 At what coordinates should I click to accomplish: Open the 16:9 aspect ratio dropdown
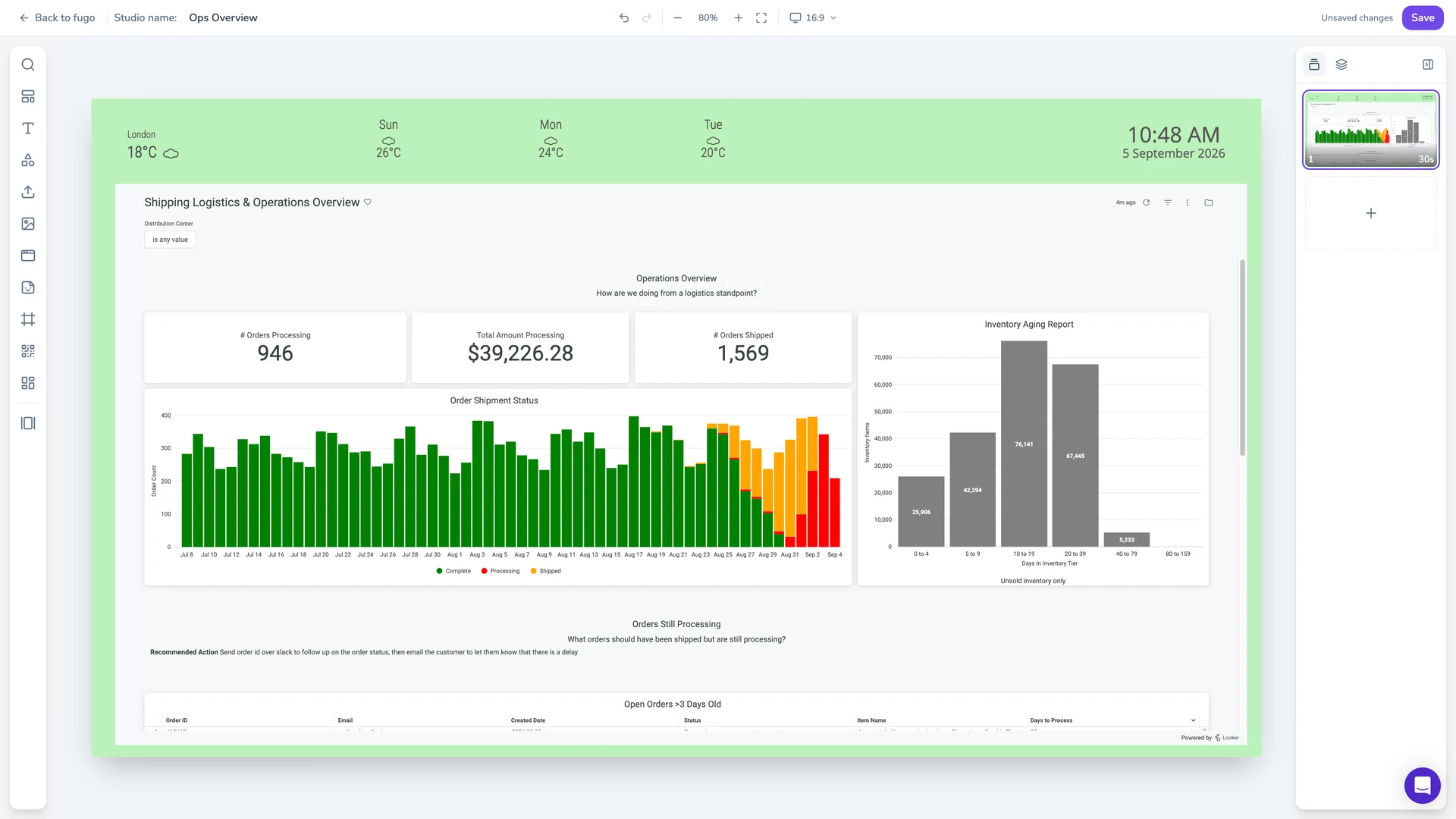point(813,17)
